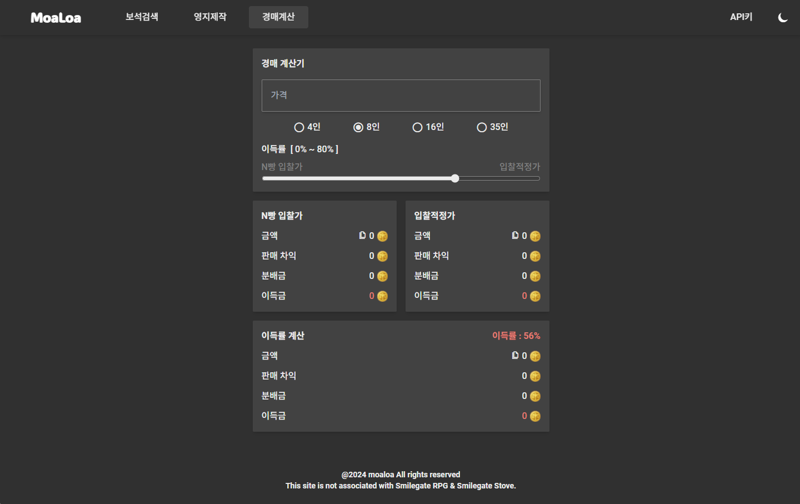Image resolution: width=800 pixels, height=504 pixels.
Task: Copy icon beside N빵 입찰가 금액
Action: pos(362,235)
